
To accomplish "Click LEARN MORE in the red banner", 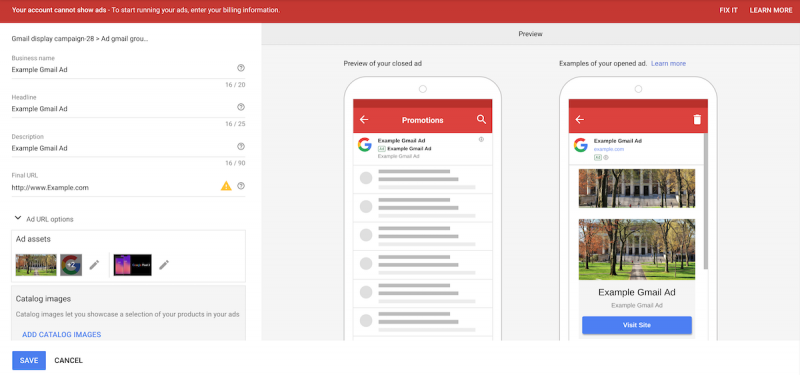I will point(771,10).
